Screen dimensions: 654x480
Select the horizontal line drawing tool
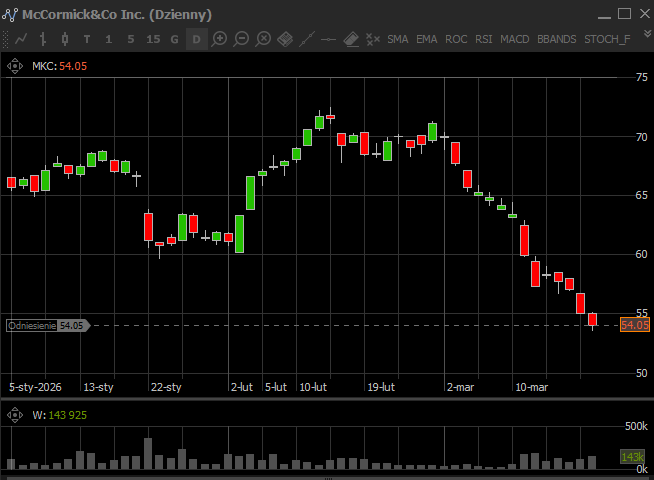pos(329,39)
